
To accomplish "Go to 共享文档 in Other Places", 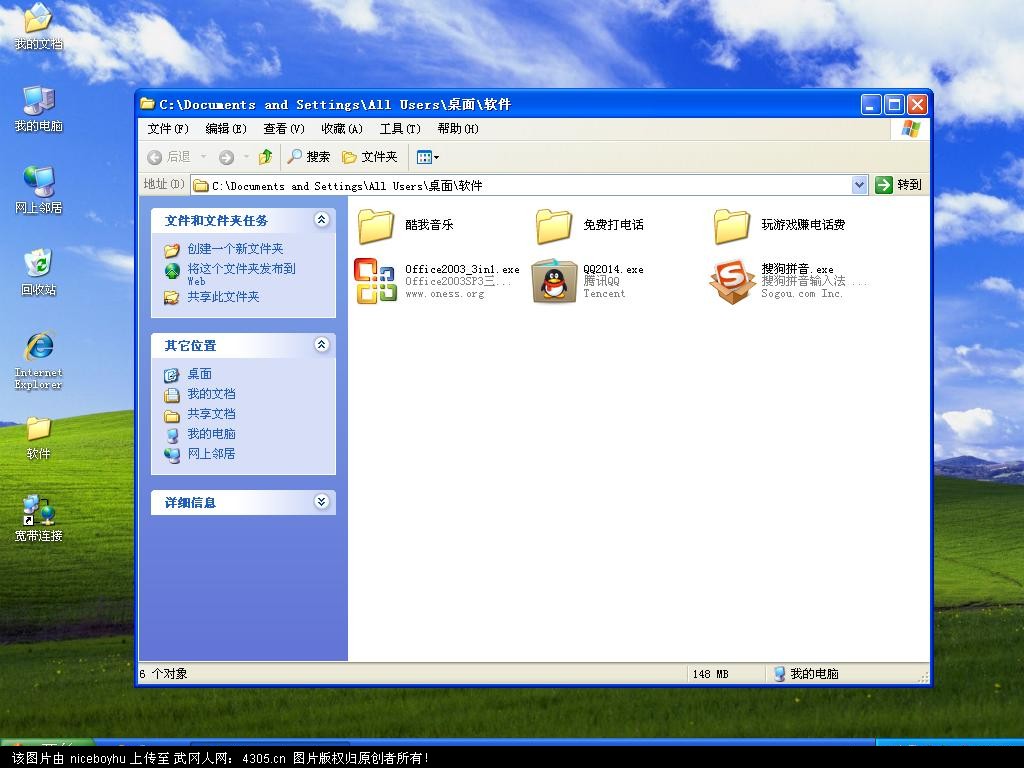I will [211, 413].
